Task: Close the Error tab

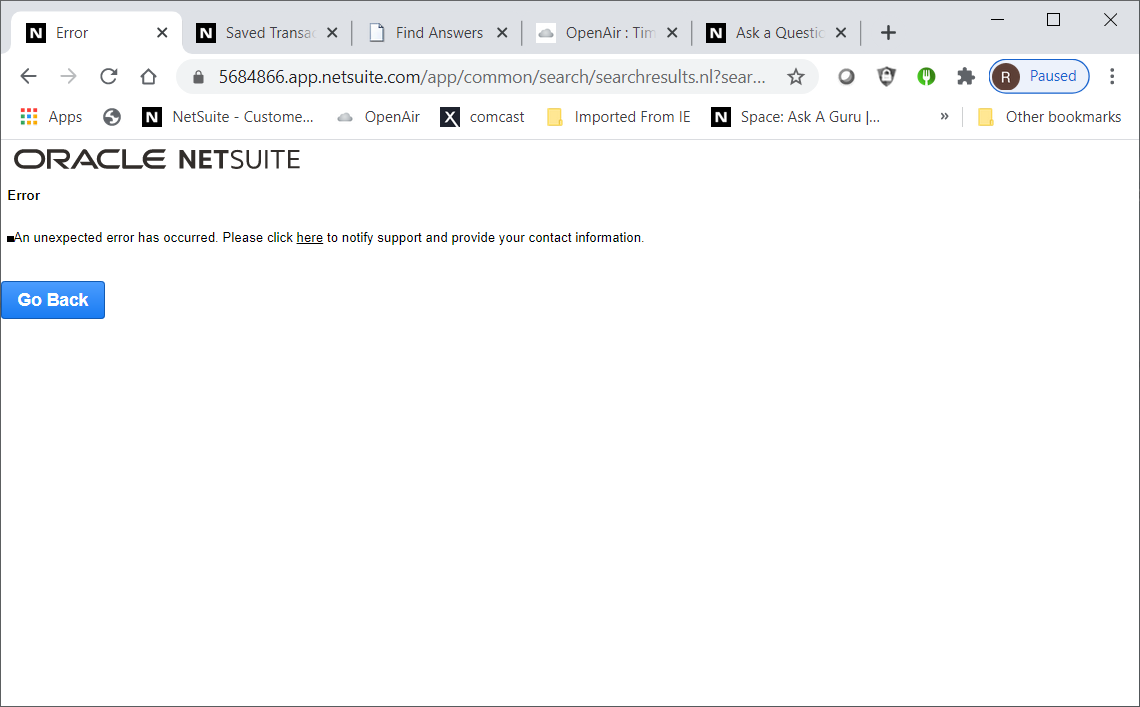Action: pos(162,33)
